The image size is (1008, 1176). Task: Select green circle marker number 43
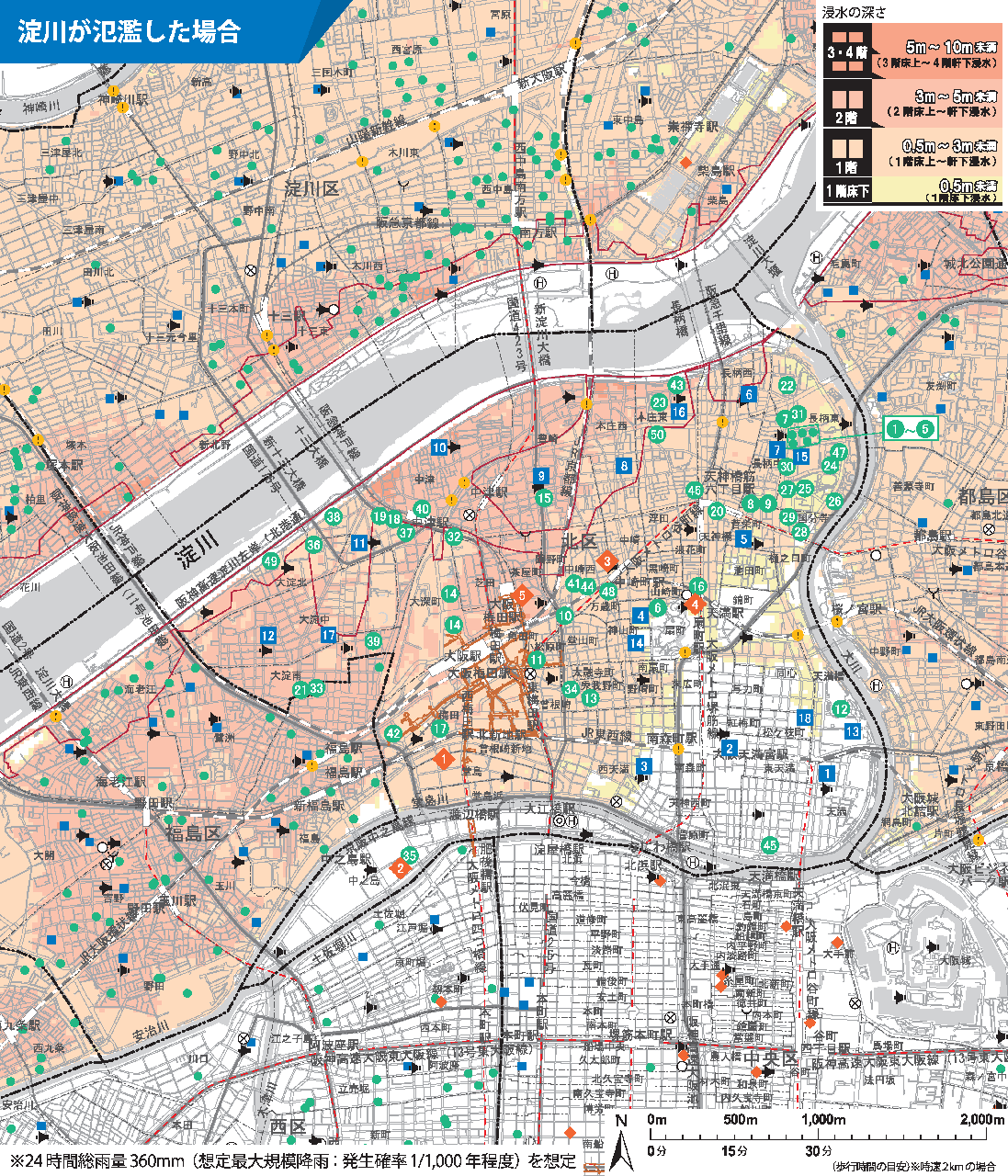point(677,386)
